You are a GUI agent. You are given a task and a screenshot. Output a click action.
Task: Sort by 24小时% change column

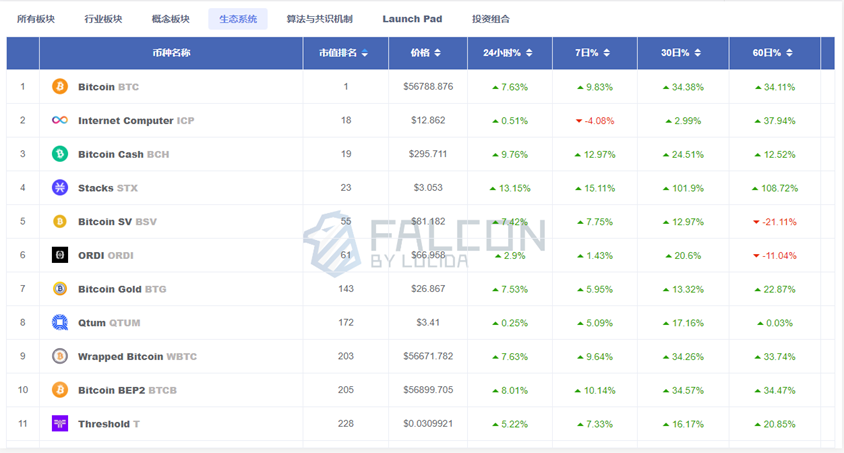click(x=507, y=53)
